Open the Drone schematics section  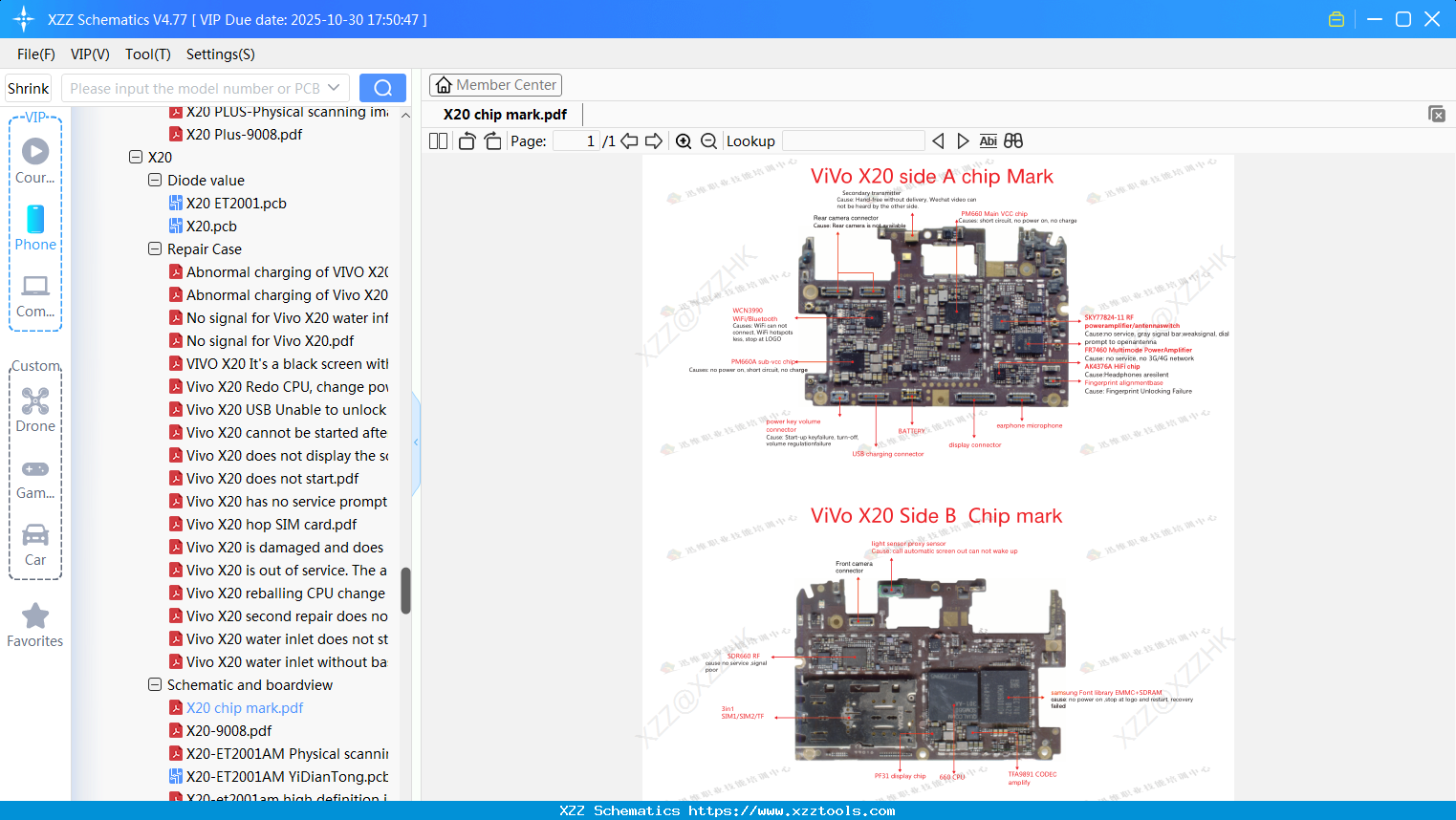(35, 409)
